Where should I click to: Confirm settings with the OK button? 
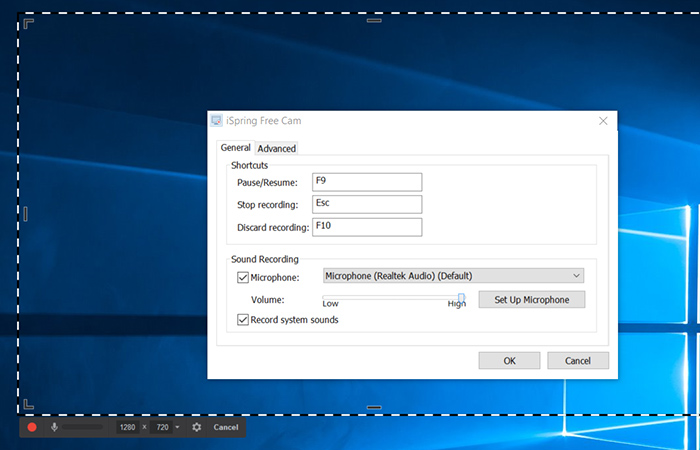(509, 361)
